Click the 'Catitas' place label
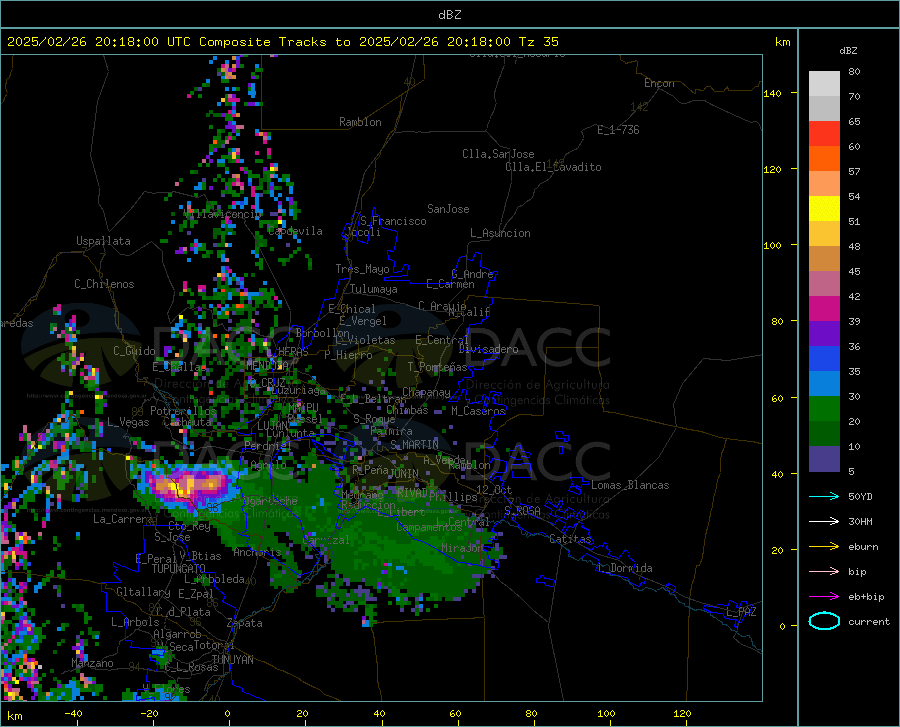This screenshot has width=900, height=727. coord(570,539)
